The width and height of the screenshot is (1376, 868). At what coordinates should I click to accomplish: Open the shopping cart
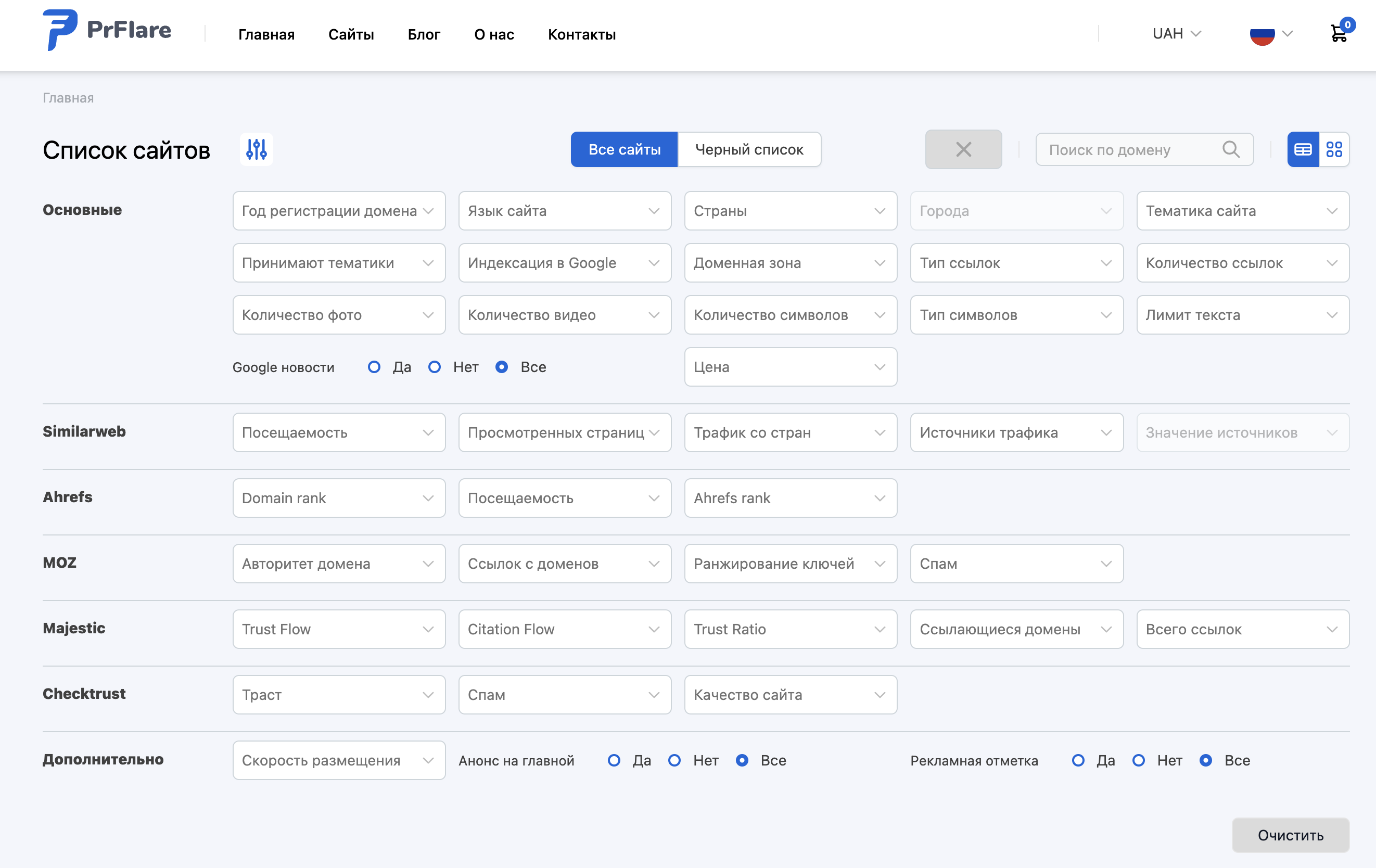click(x=1339, y=33)
